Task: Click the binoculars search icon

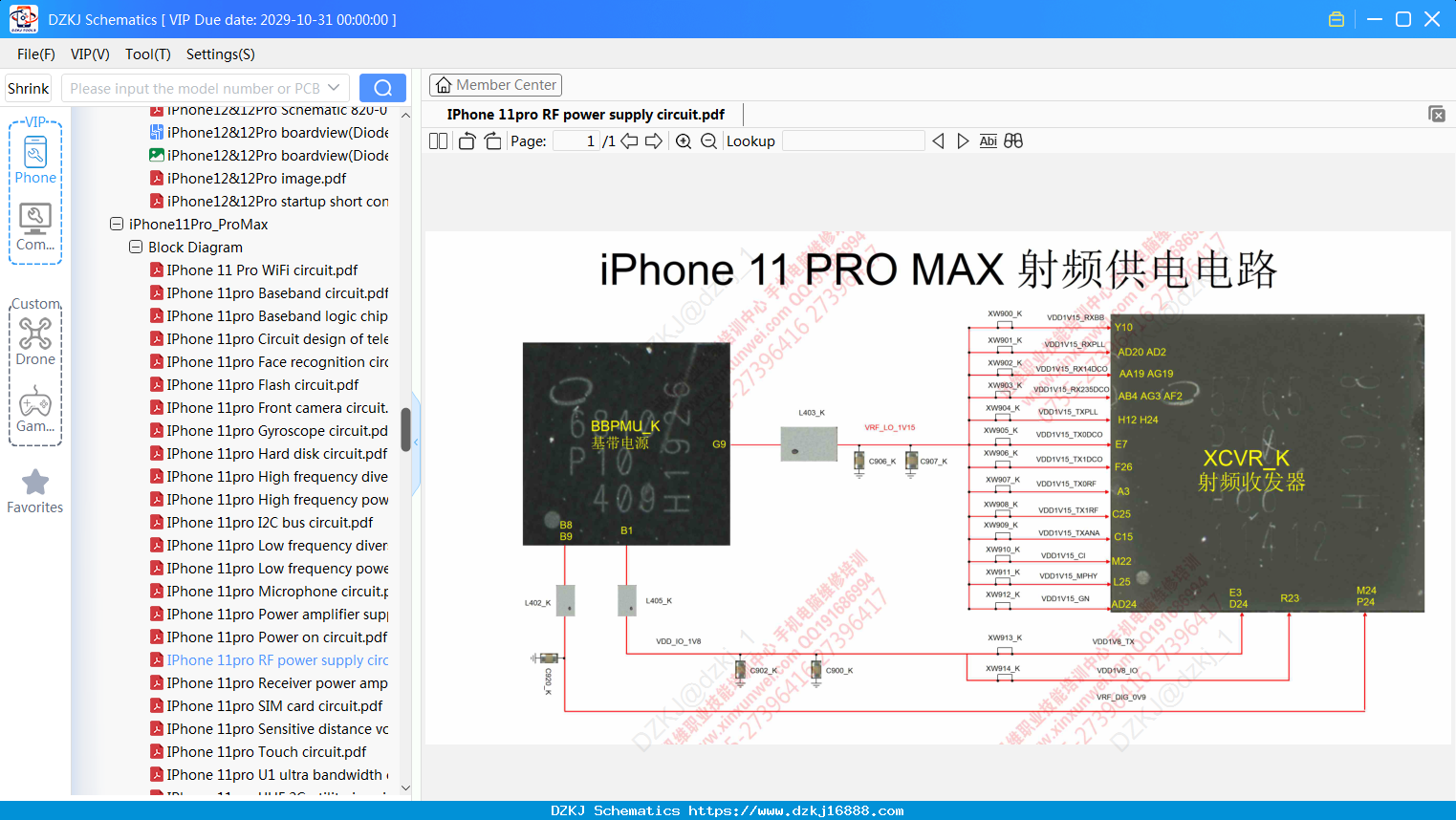Action: [x=1013, y=141]
